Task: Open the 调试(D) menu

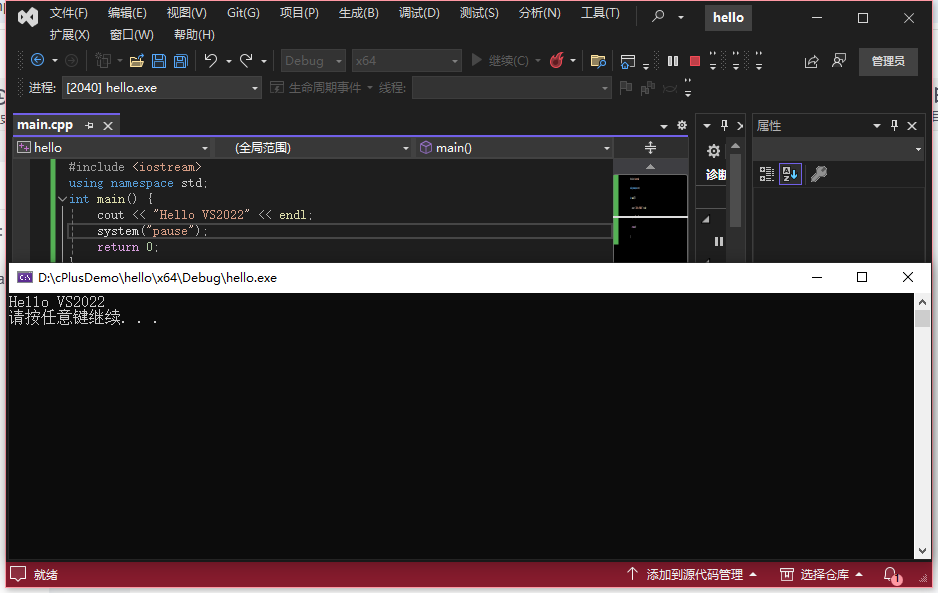Action: coord(419,13)
